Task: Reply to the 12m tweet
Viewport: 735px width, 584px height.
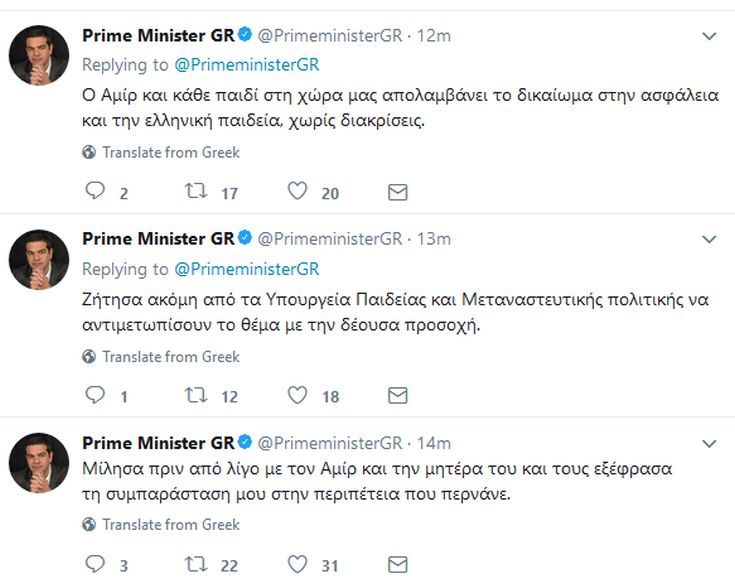Action: pos(95,192)
